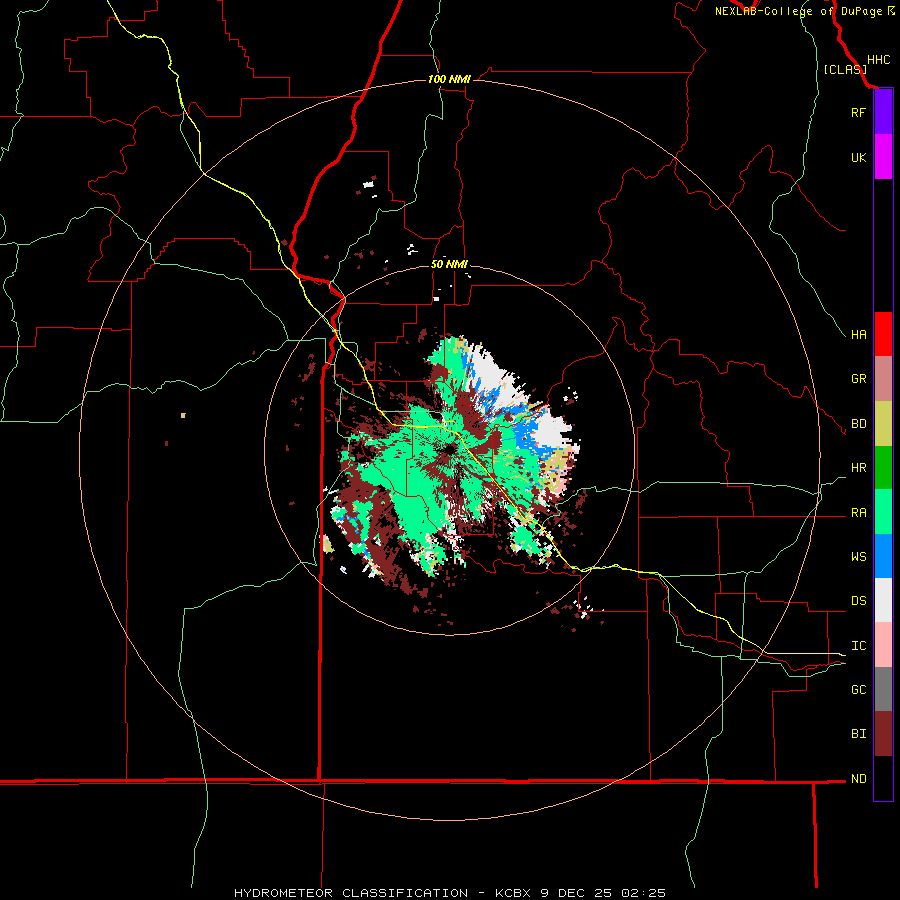Click the DS legend label
900x900 pixels.
[858, 600]
